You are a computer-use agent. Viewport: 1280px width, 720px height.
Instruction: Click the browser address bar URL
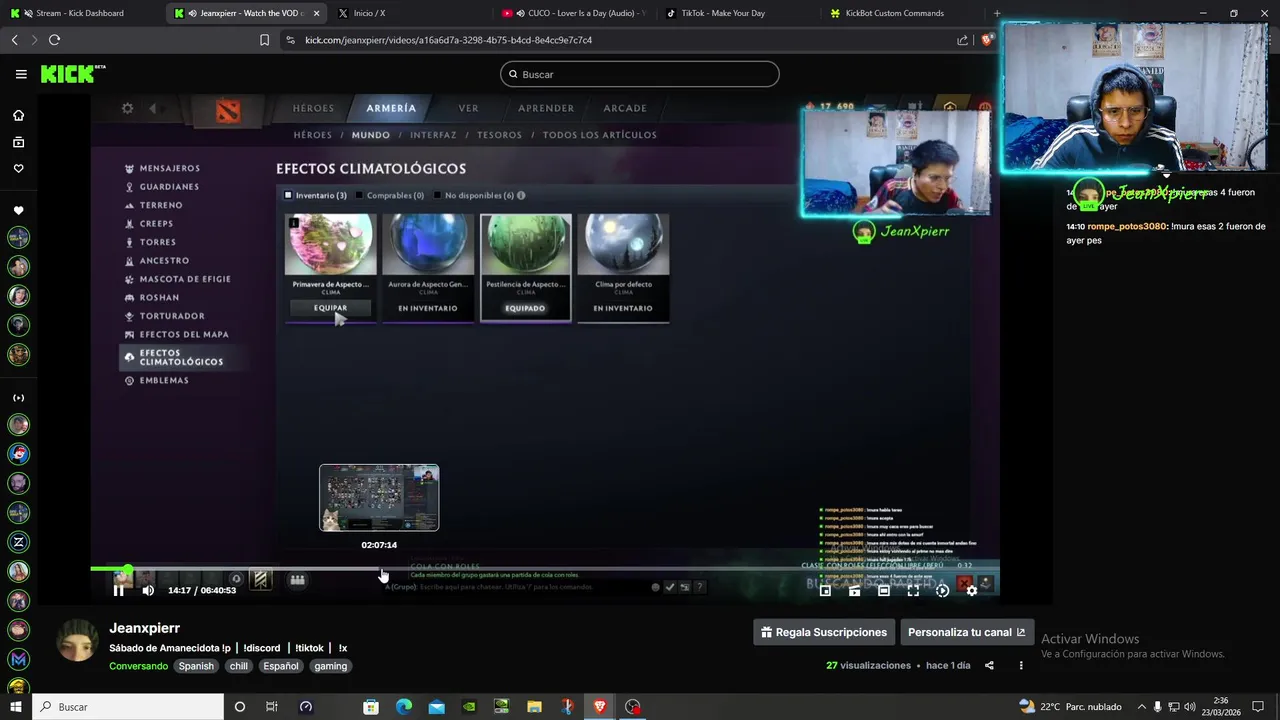pyautogui.click(x=448, y=40)
